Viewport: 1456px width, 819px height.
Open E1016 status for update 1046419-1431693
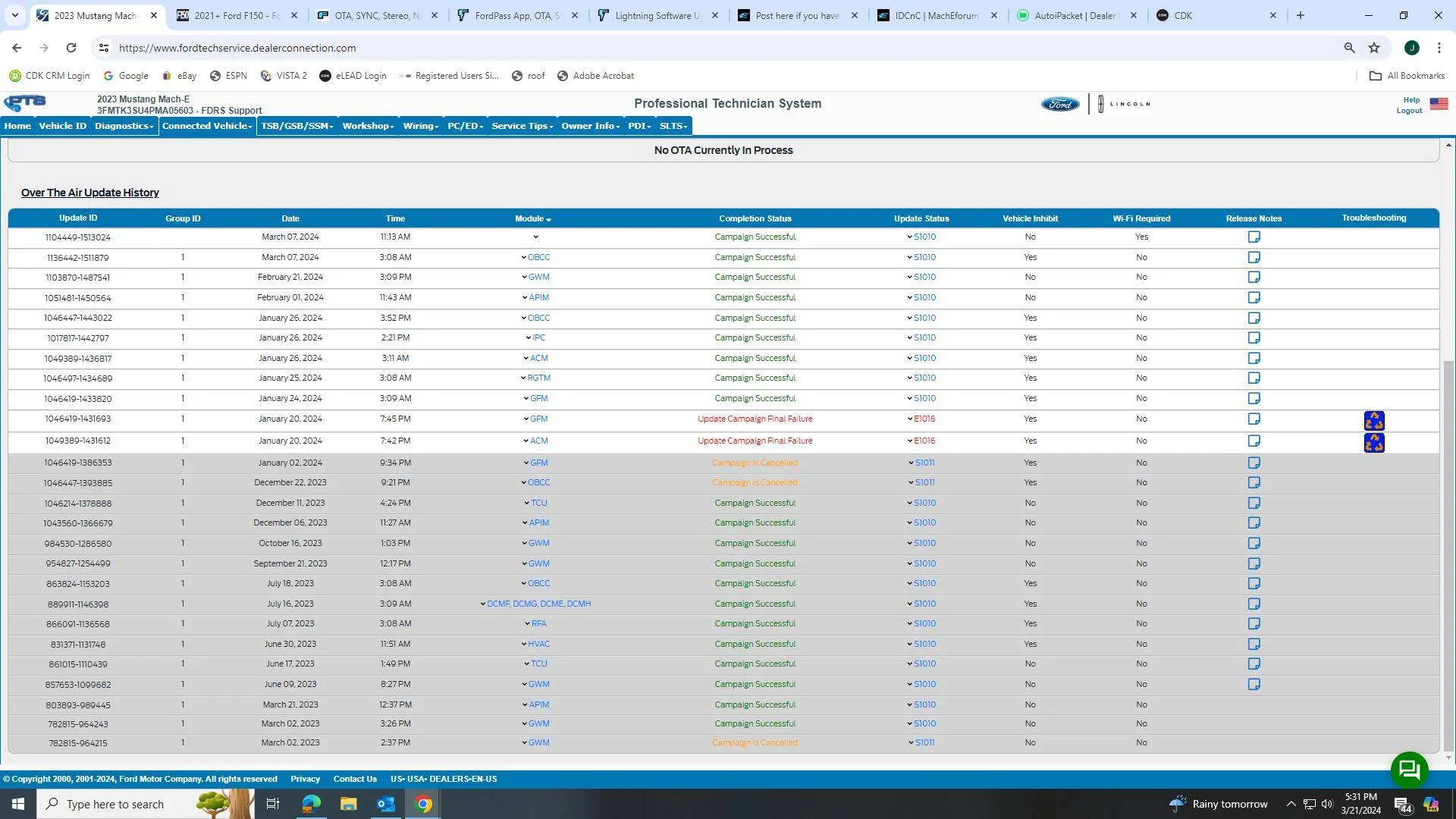tap(924, 419)
